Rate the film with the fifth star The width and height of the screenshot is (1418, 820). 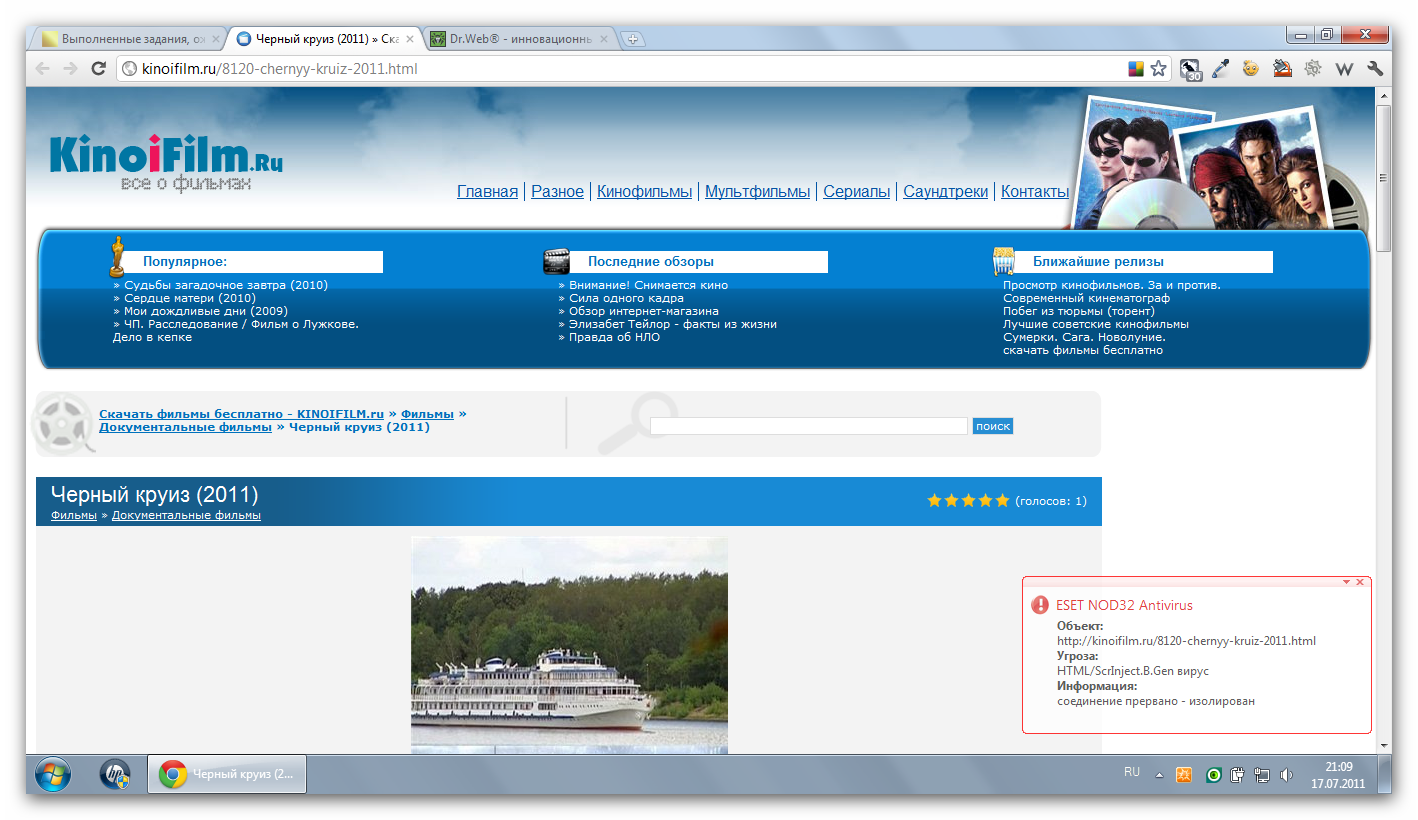(x=1002, y=500)
